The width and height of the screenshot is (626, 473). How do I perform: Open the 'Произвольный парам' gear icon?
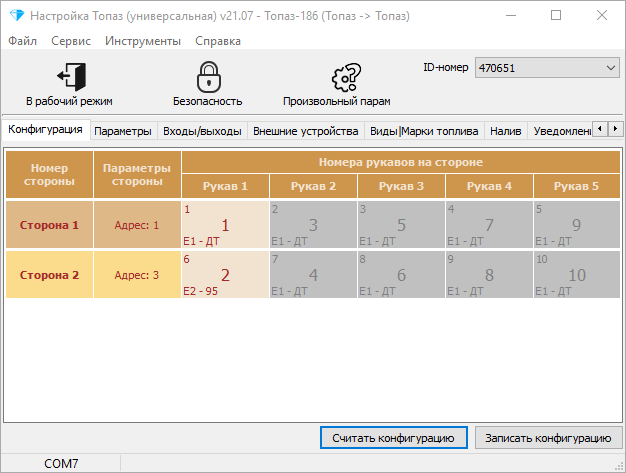(346, 77)
